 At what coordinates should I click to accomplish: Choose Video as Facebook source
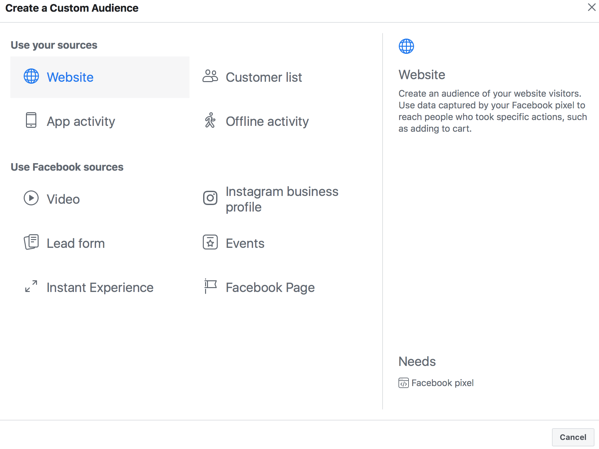click(x=63, y=199)
